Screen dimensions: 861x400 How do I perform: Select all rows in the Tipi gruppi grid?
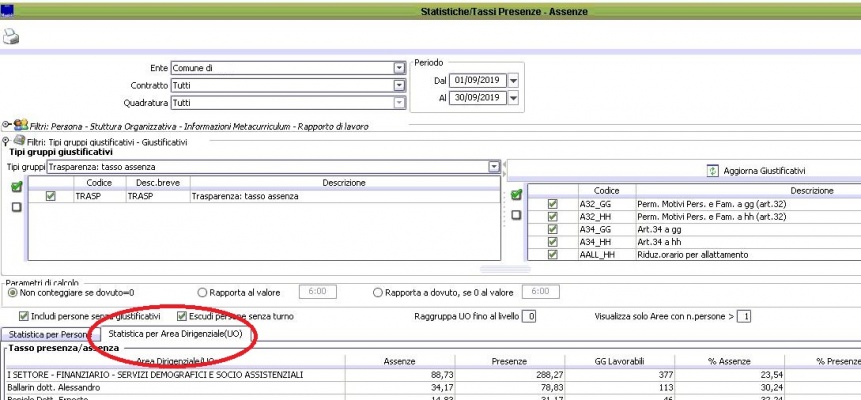[x=15, y=187]
